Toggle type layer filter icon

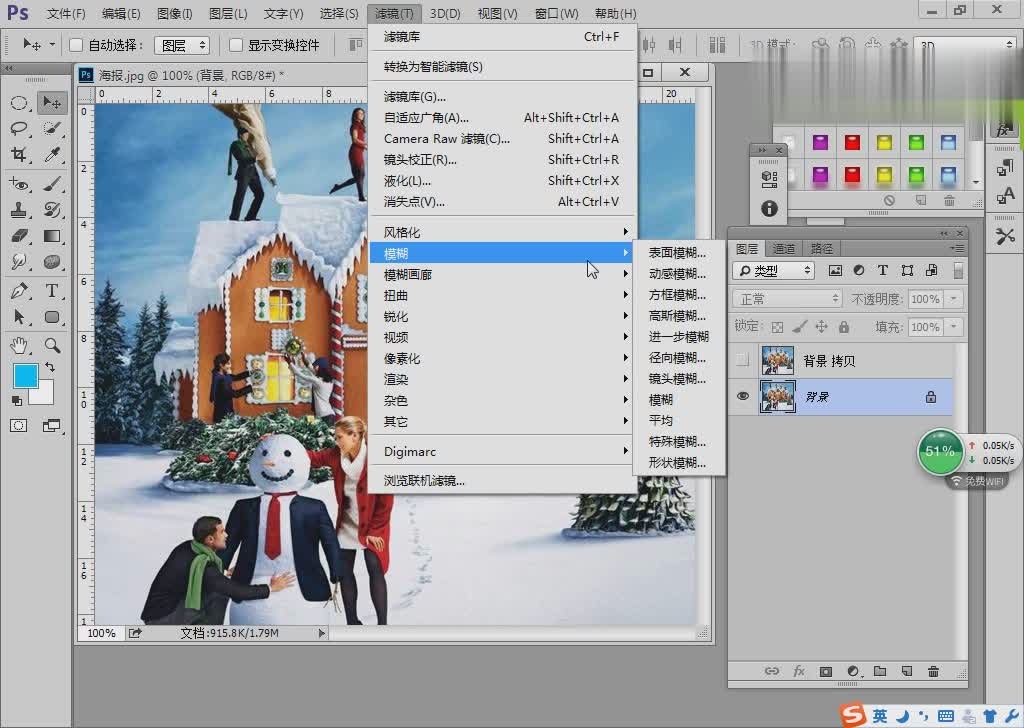point(883,270)
